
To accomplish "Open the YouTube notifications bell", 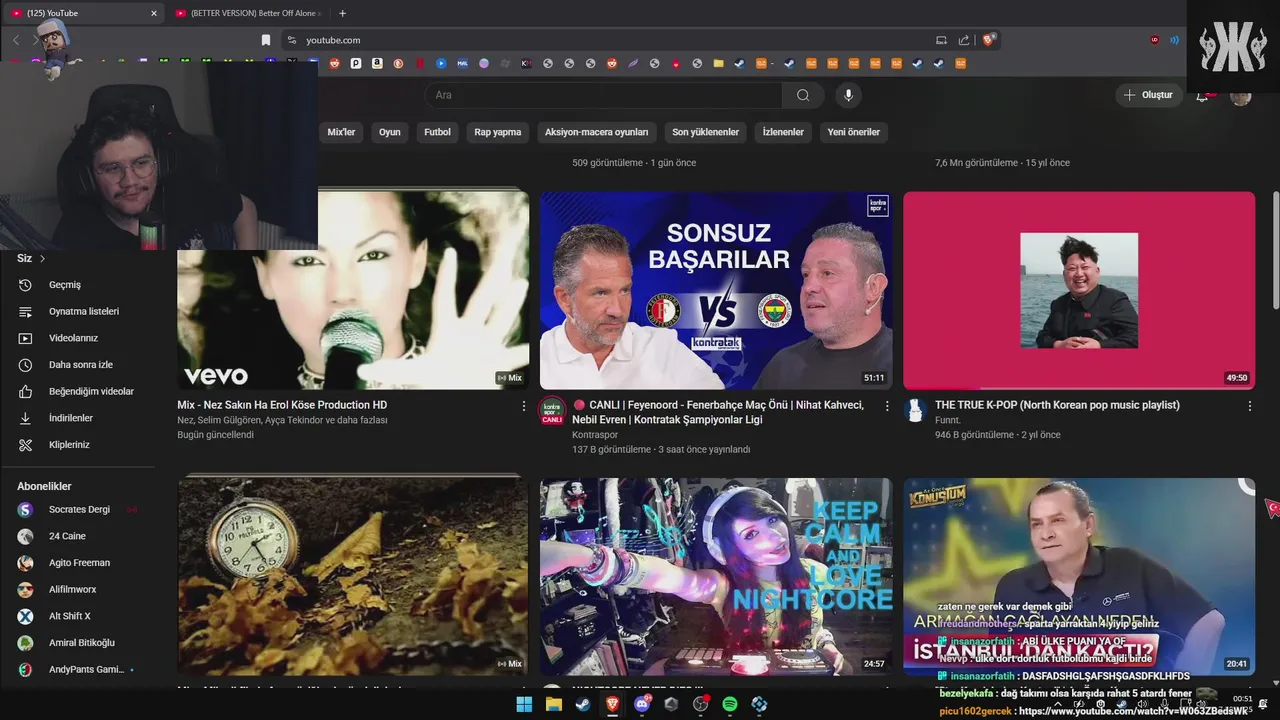I will coord(1203,95).
